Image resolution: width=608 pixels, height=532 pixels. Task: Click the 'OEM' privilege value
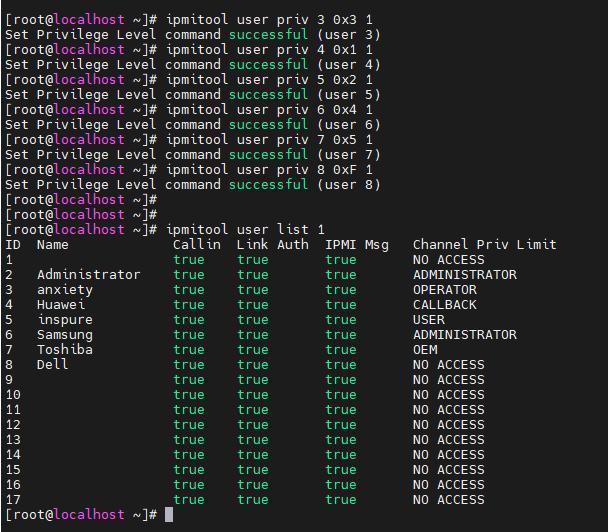(x=424, y=350)
